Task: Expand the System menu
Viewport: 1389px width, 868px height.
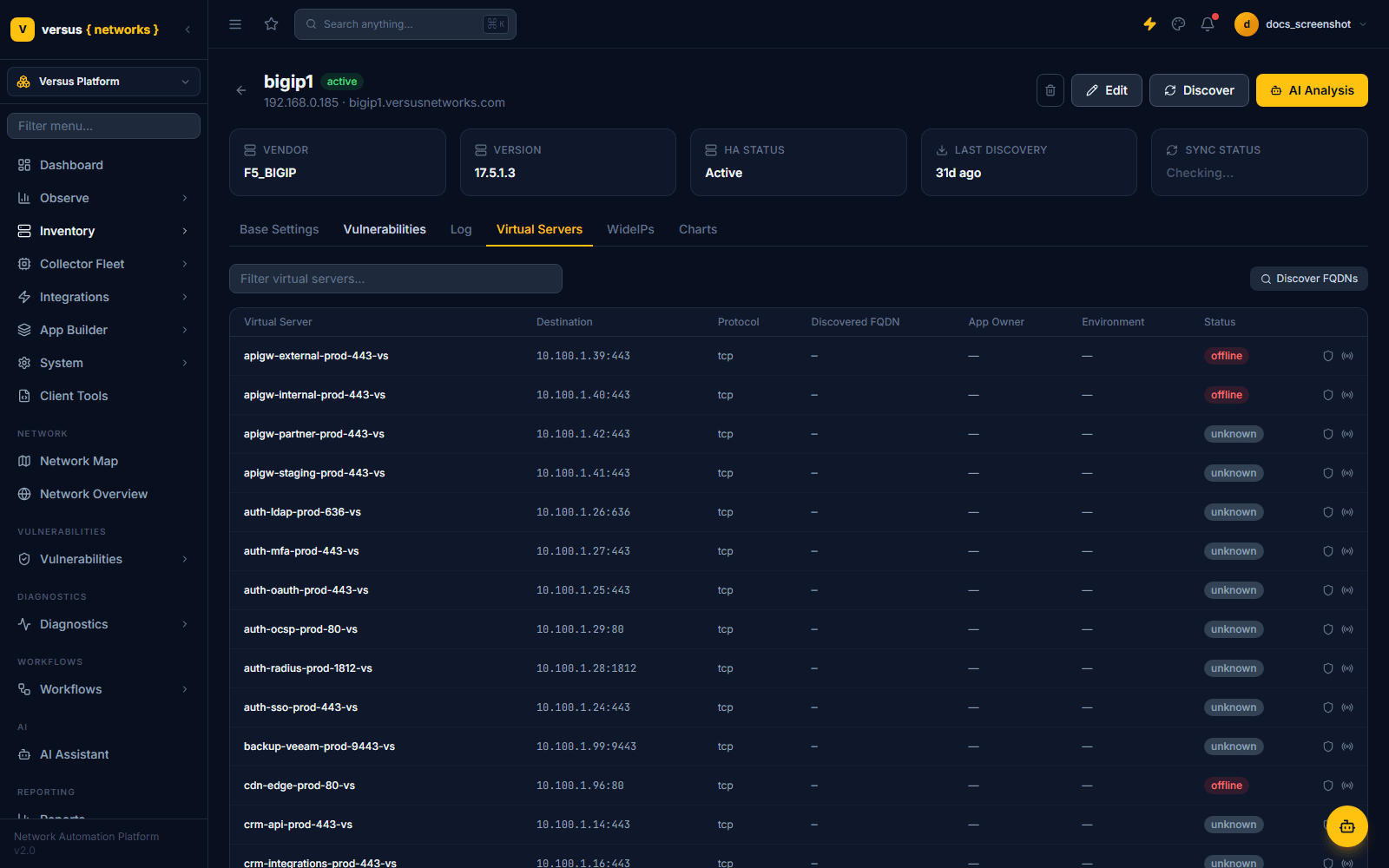Action: pos(103,363)
